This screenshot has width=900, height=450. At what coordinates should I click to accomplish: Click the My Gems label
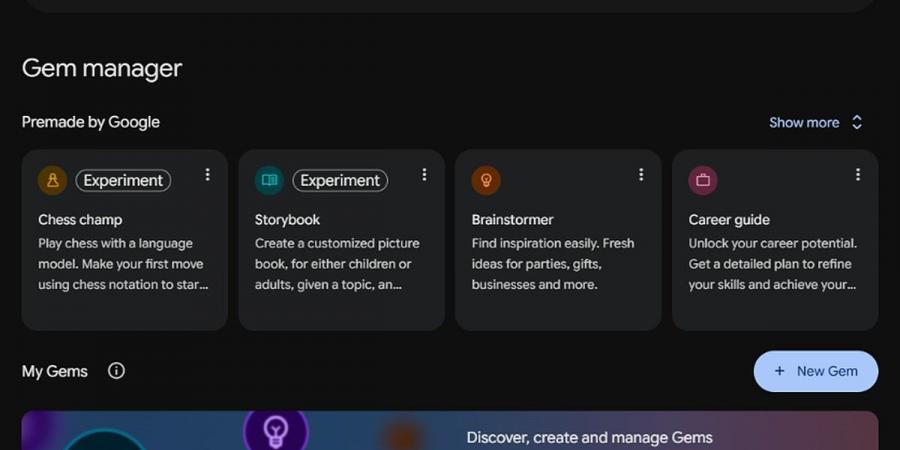point(55,371)
